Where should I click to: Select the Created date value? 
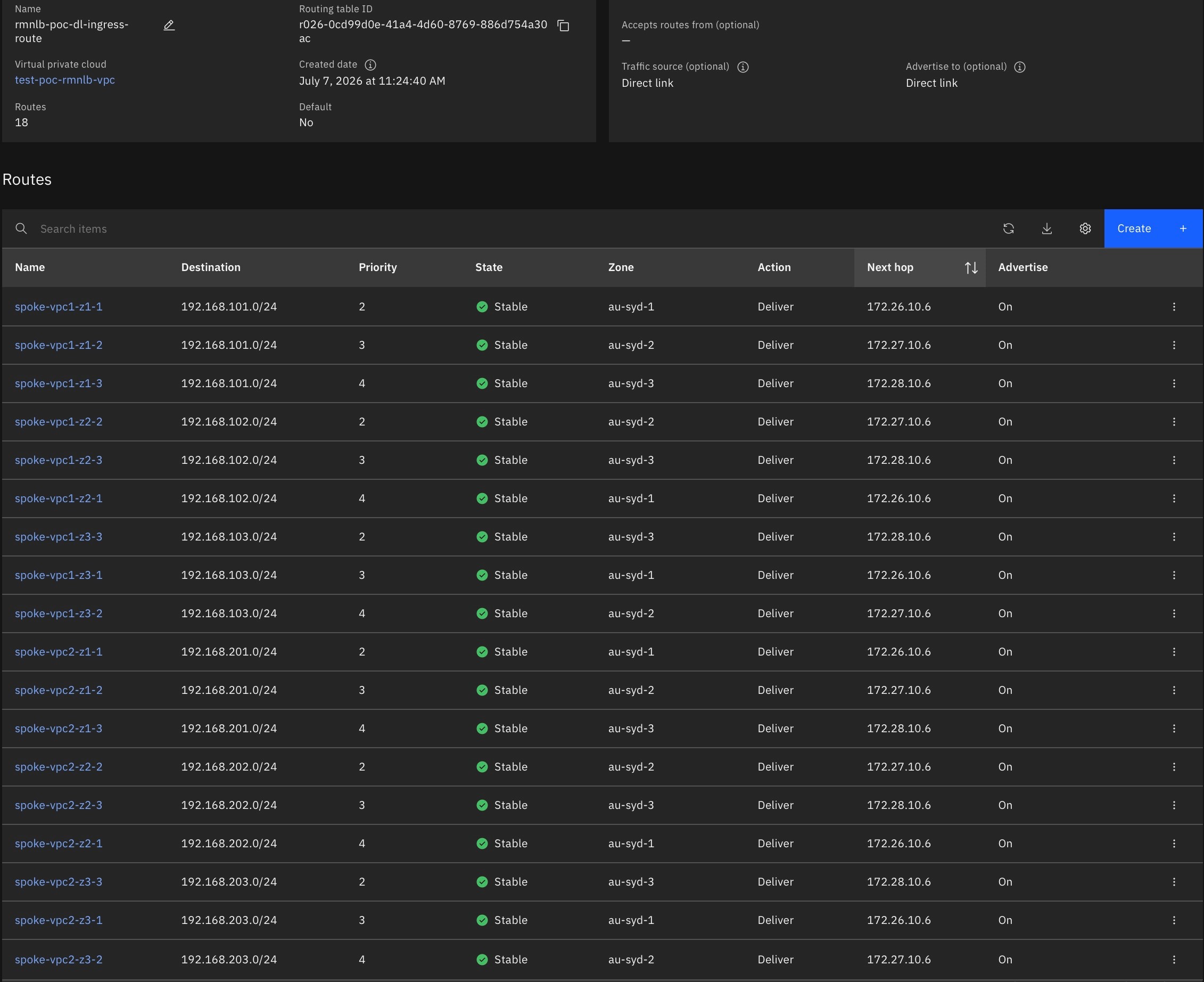pyautogui.click(x=372, y=81)
